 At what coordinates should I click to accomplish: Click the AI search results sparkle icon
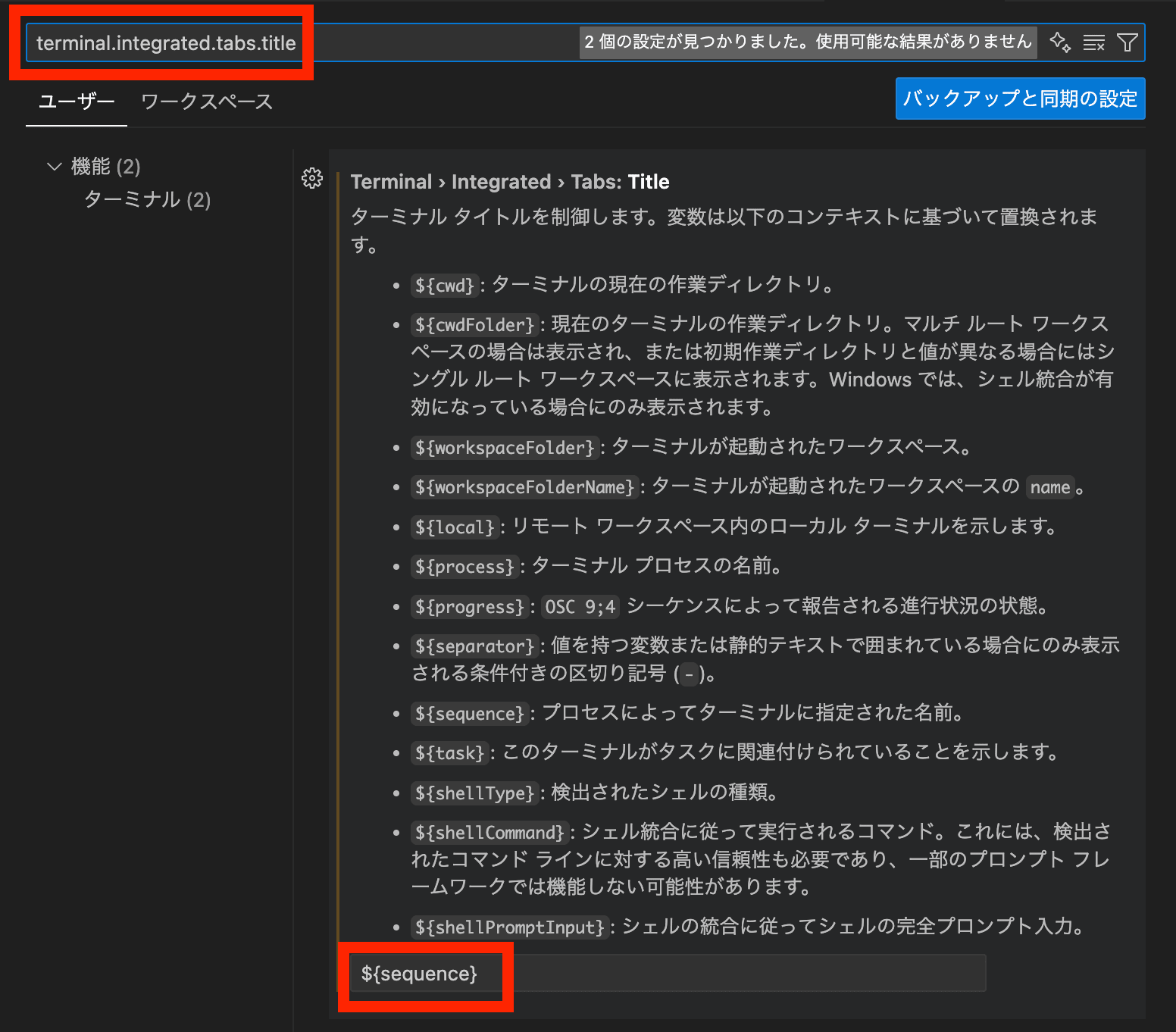1060,42
